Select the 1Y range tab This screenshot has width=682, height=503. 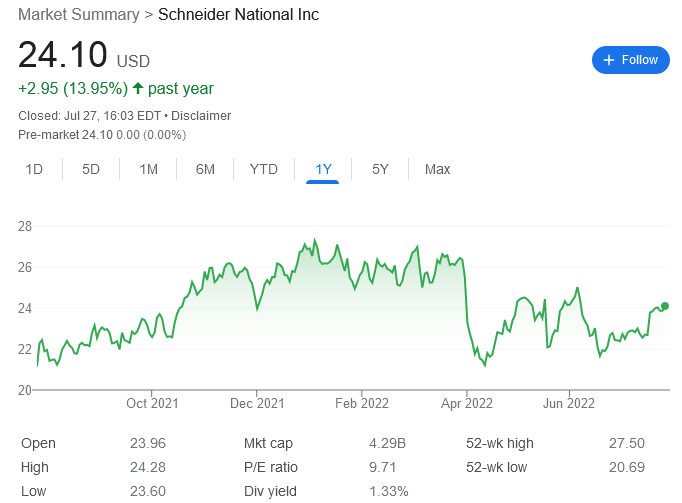(x=323, y=169)
